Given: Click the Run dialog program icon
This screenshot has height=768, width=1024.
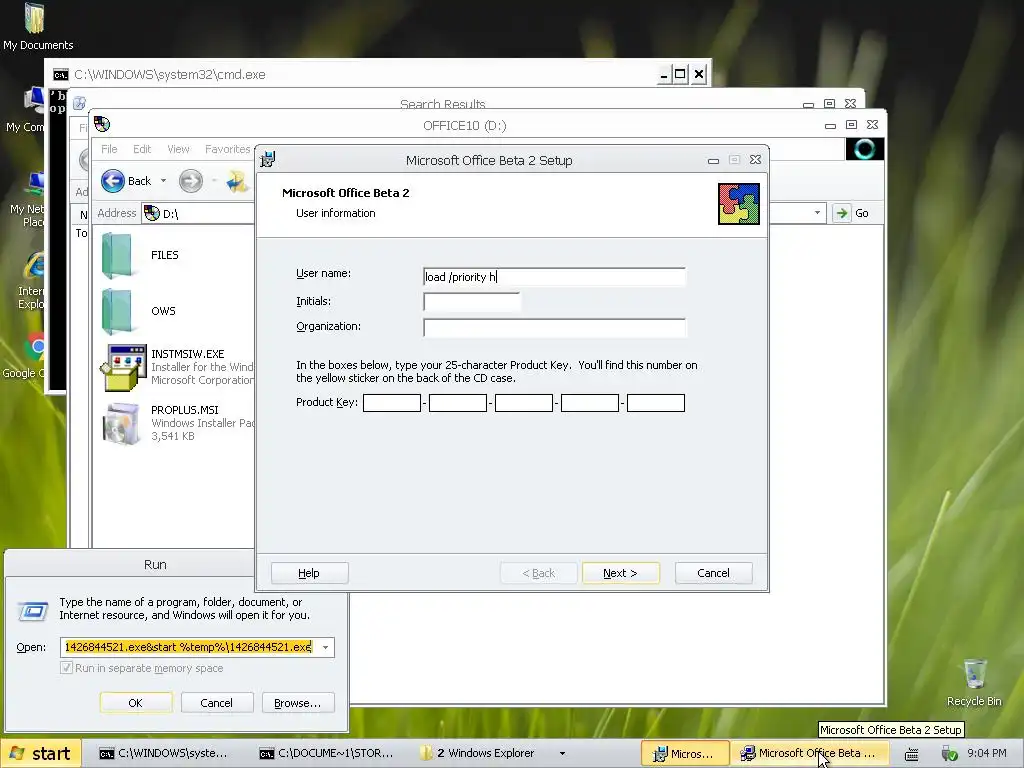Looking at the screenshot, I should pyautogui.click(x=33, y=611).
